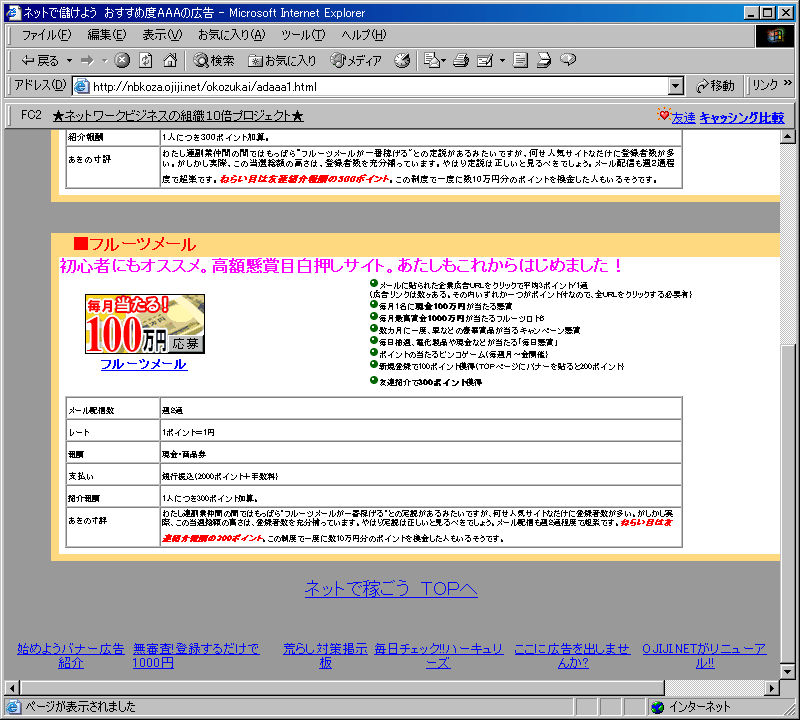The height and width of the screenshot is (720, 800).
Task: Follow the ネットで稼ごう TOPへ link
Action: click(391, 588)
